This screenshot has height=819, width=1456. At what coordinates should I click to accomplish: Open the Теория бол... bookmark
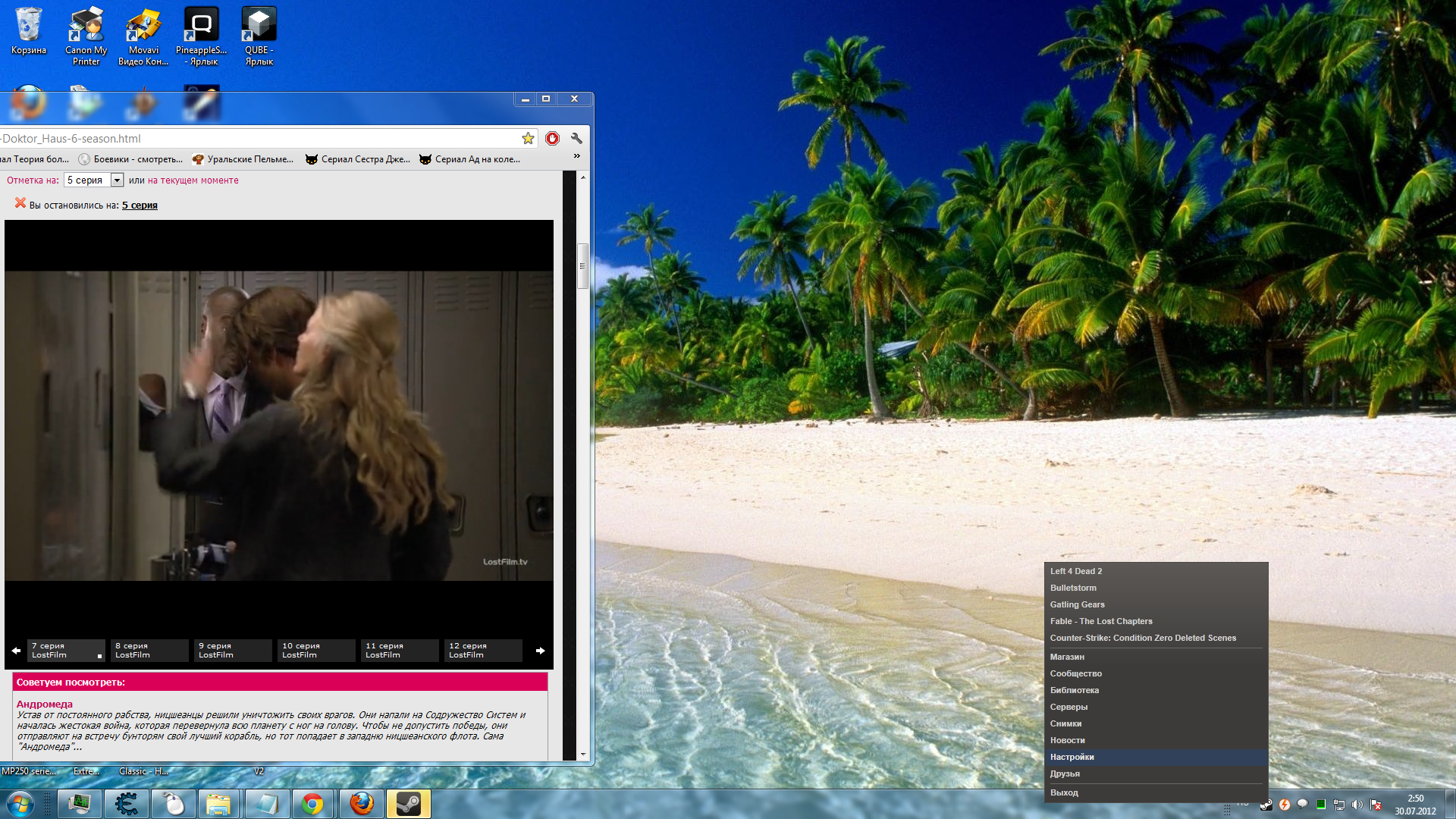[35, 159]
